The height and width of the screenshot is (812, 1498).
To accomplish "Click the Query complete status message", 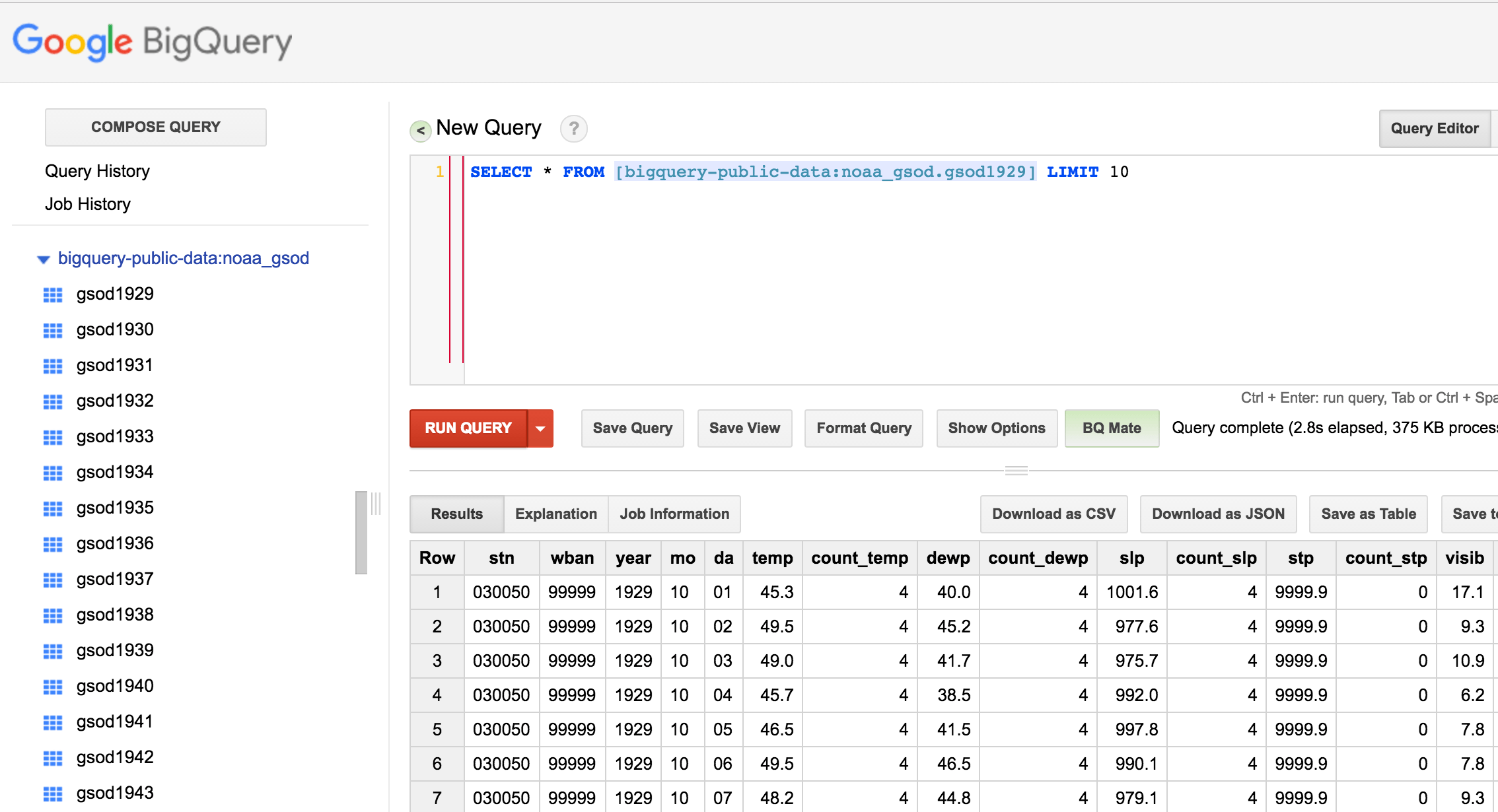I will (1334, 428).
